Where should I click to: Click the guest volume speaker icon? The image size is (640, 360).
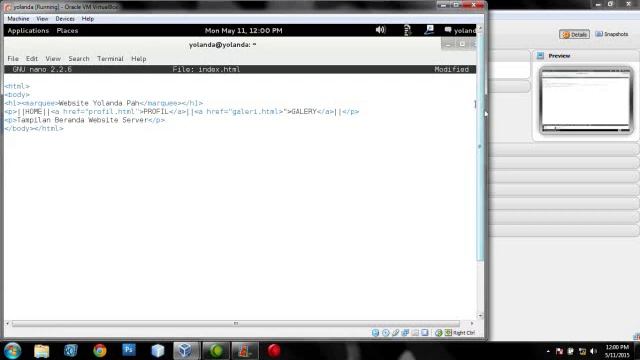point(380,30)
